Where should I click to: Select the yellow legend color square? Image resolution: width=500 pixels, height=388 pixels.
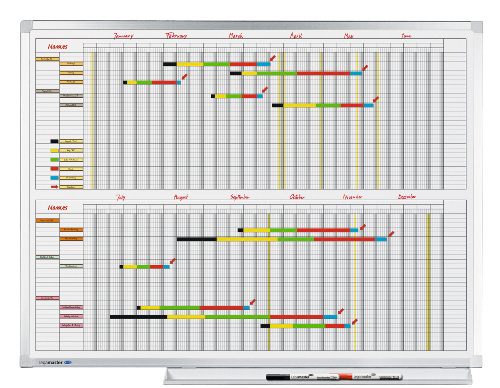click(54, 151)
